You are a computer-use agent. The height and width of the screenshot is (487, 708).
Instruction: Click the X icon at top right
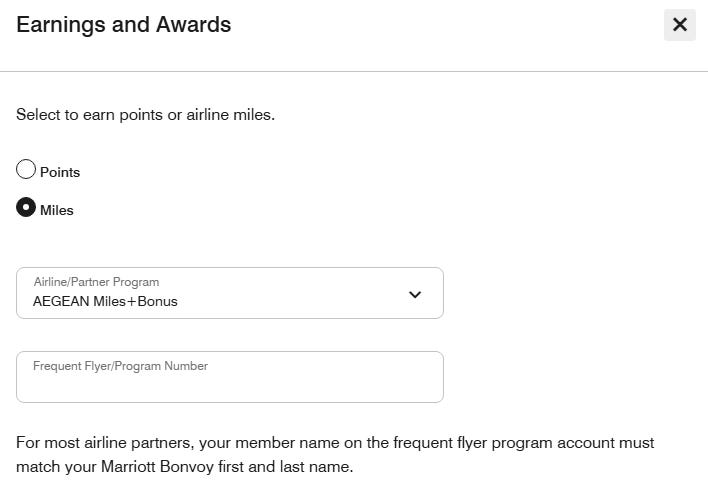[x=680, y=24]
